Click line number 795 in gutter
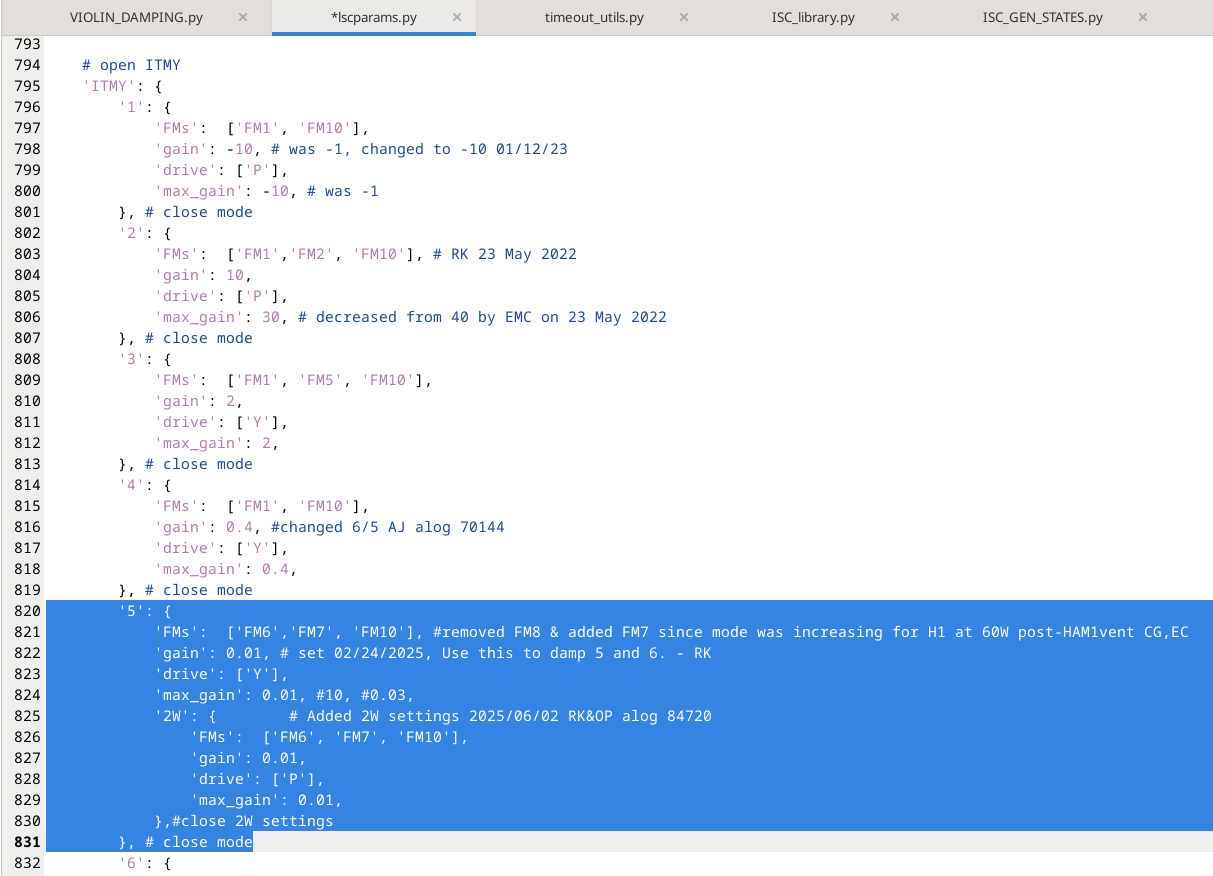Viewport: 1213px width, 876px height. click(27, 86)
